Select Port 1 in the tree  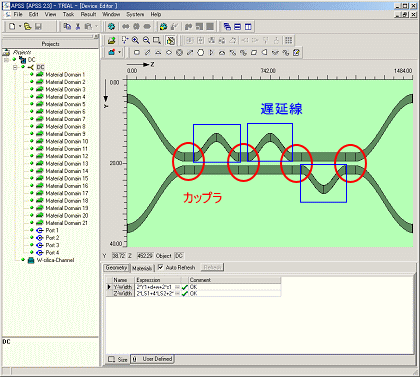click(52, 230)
